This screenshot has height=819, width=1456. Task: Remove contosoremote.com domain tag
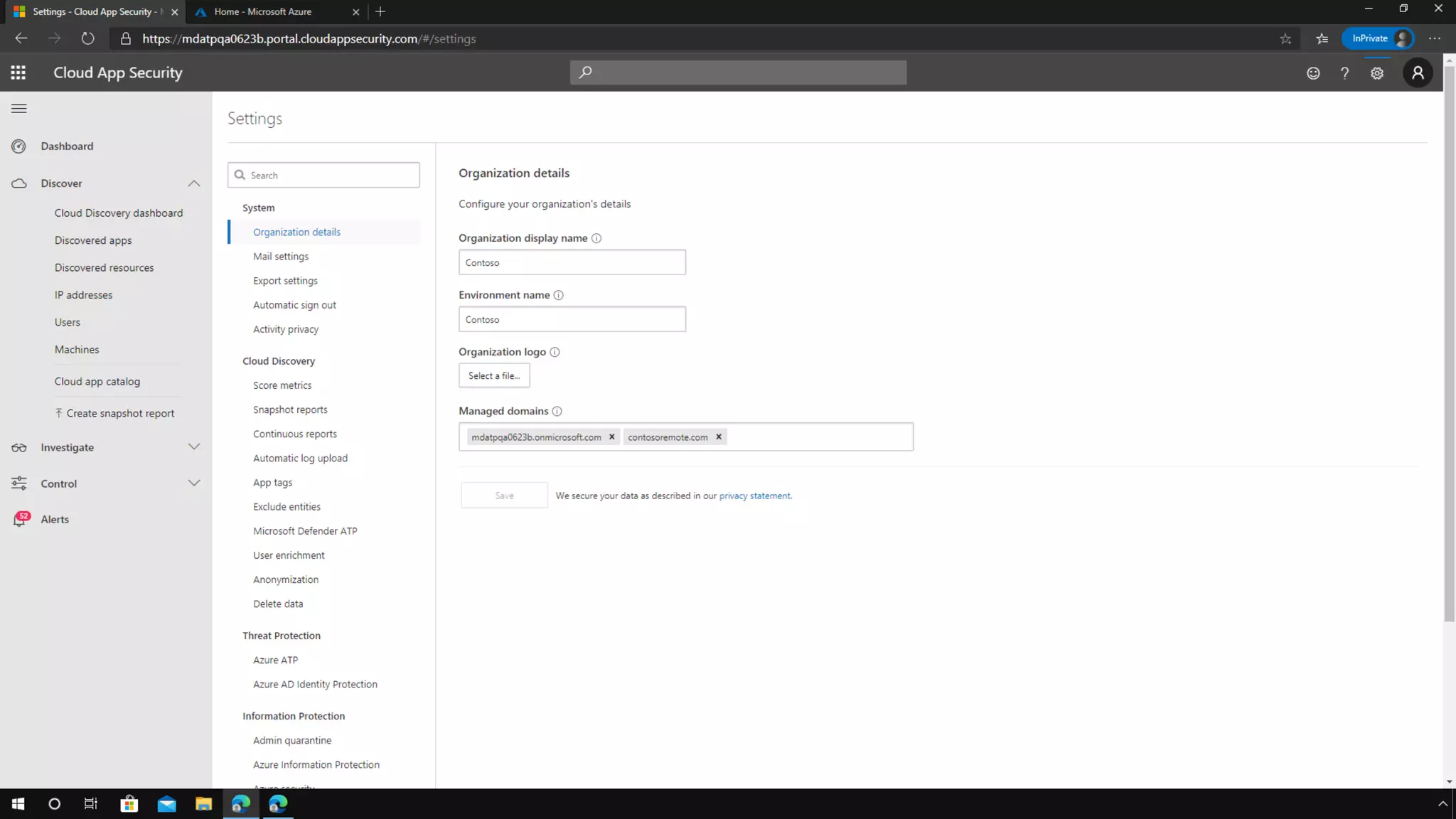719,437
